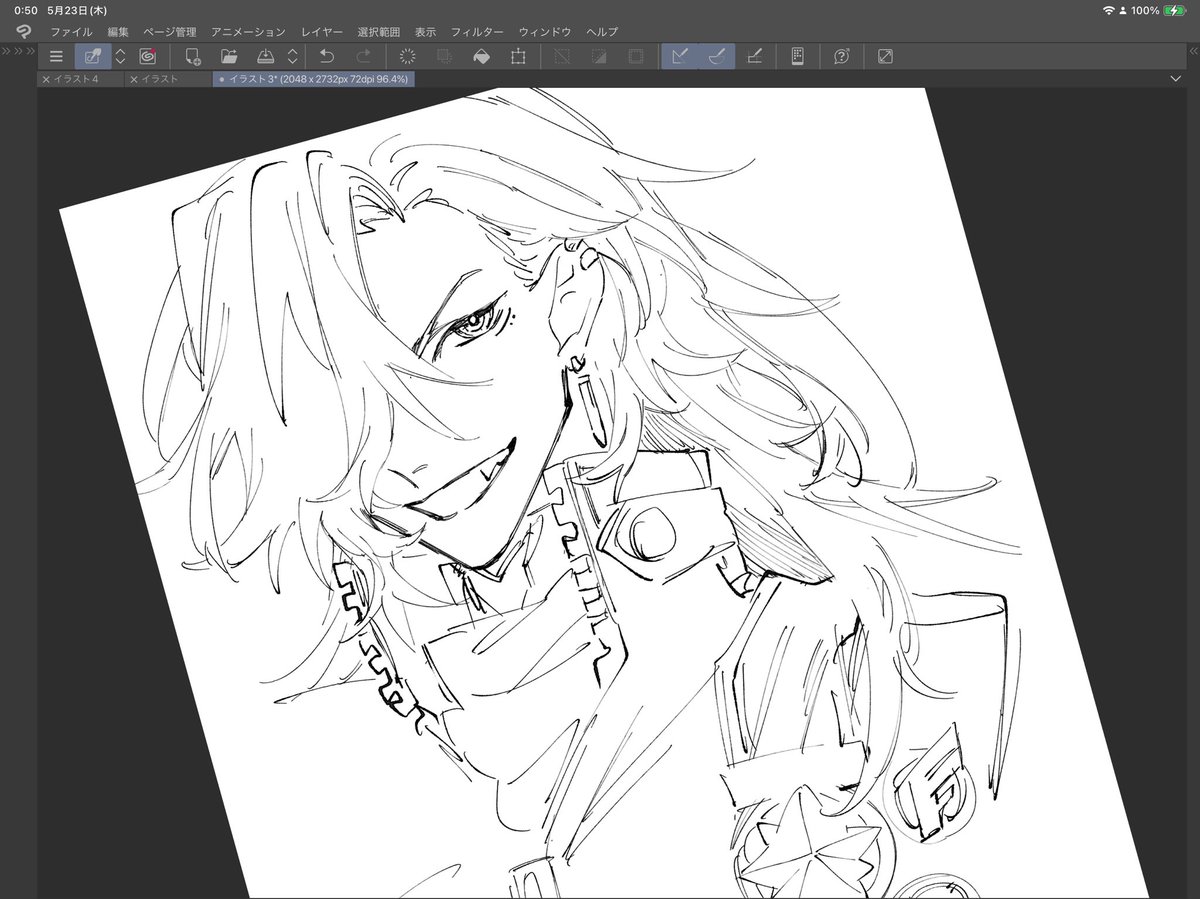Open the help question mark icon
The width and height of the screenshot is (1200, 899).
click(x=842, y=56)
